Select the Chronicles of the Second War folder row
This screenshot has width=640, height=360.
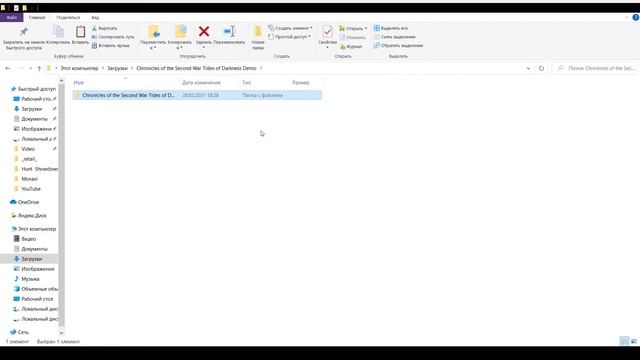click(x=197, y=95)
